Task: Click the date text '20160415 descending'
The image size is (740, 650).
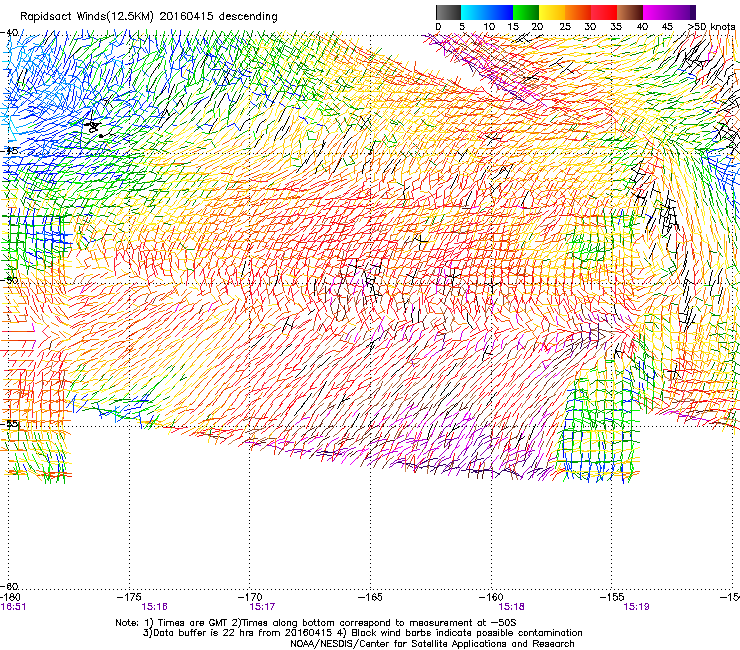Action: click(x=218, y=17)
